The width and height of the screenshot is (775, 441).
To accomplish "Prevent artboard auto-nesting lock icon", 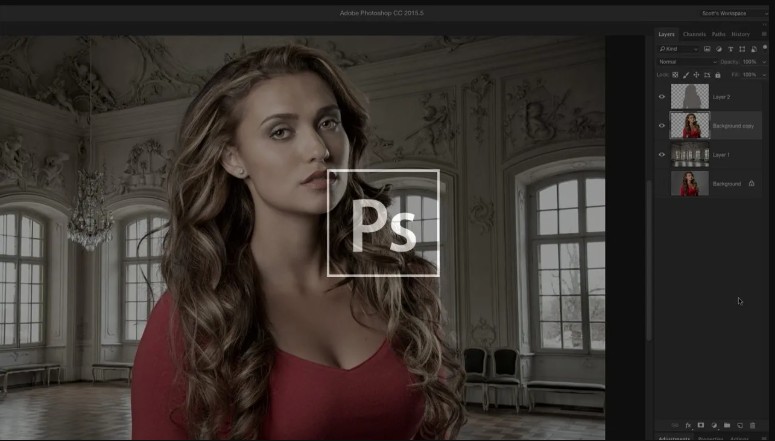I will 707,75.
